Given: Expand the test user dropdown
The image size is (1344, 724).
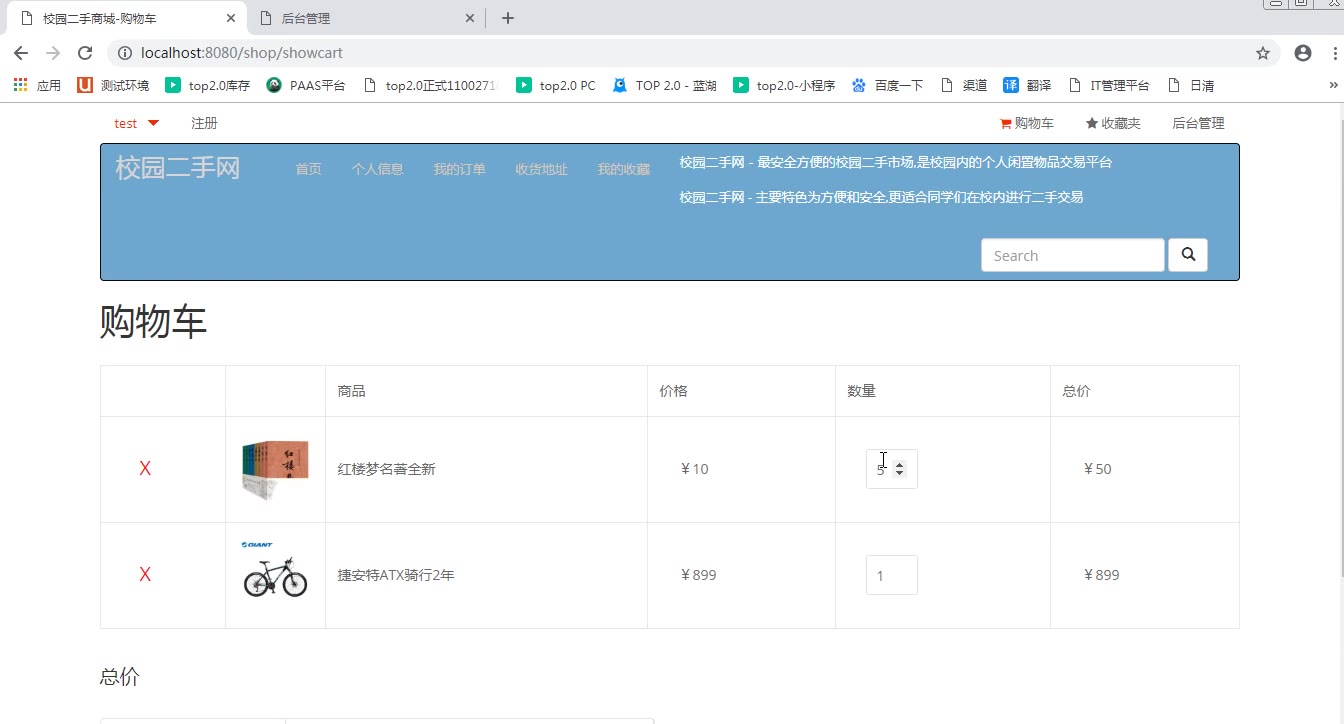Looking at the screenshot, I should [137, 124].
